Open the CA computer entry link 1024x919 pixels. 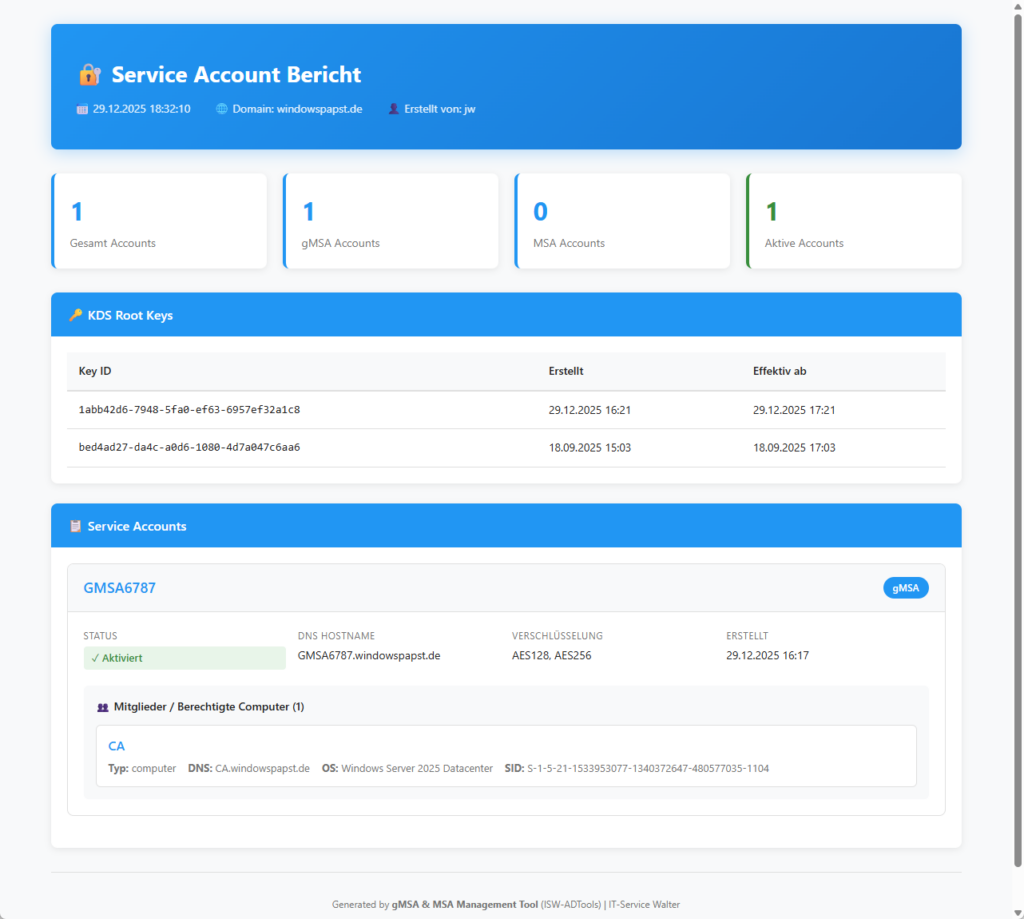point(116,746)
